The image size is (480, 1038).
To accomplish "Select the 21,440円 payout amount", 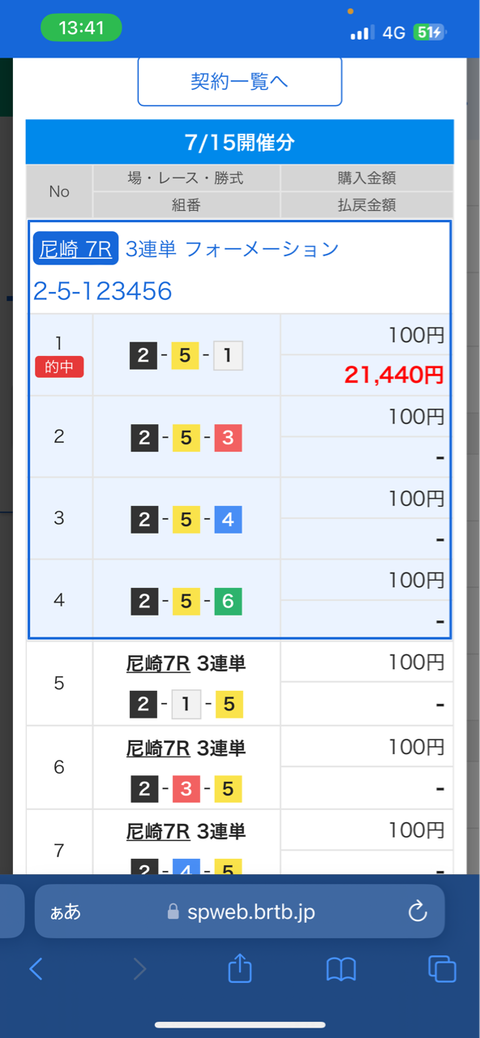I will tap(394, 375).
